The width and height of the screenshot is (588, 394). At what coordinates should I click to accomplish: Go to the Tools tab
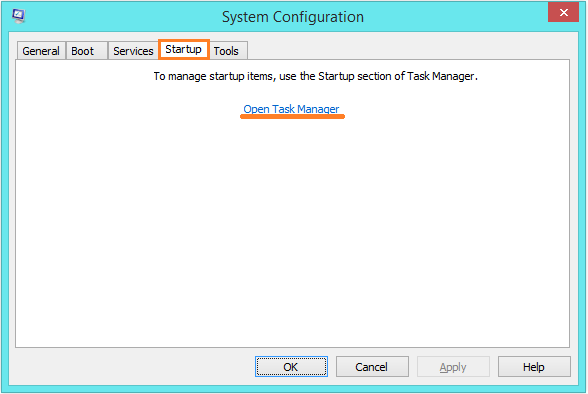pyautogui.click(x=226, y=51)
